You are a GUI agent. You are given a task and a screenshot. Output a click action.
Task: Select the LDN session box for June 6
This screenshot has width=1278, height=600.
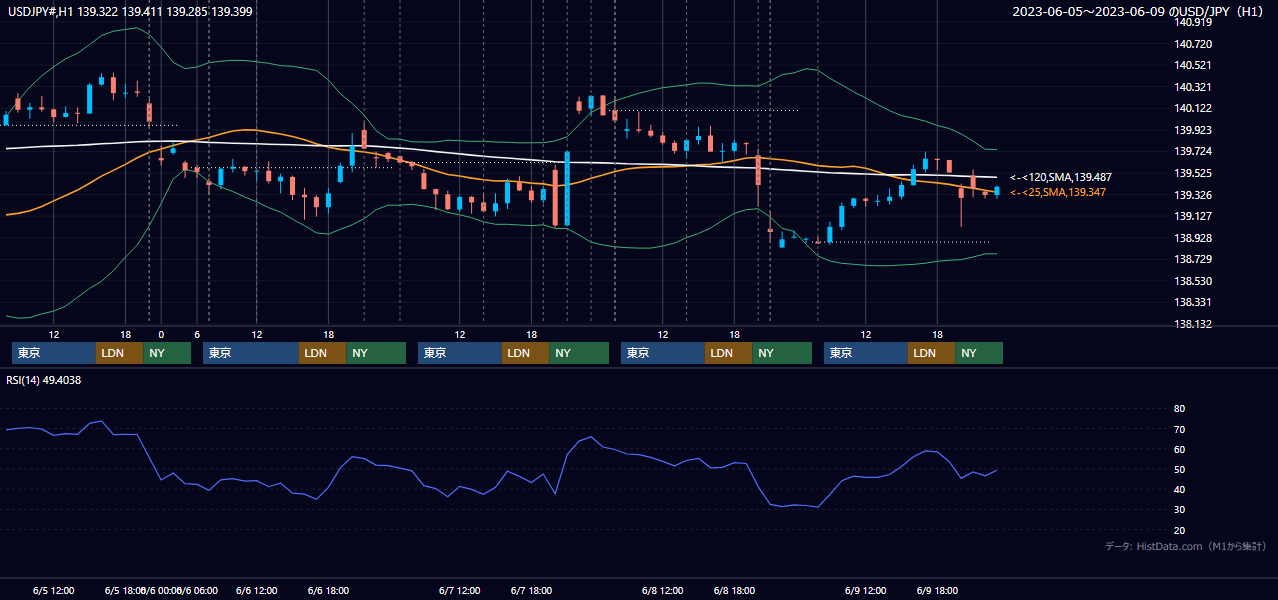[322, 353]
